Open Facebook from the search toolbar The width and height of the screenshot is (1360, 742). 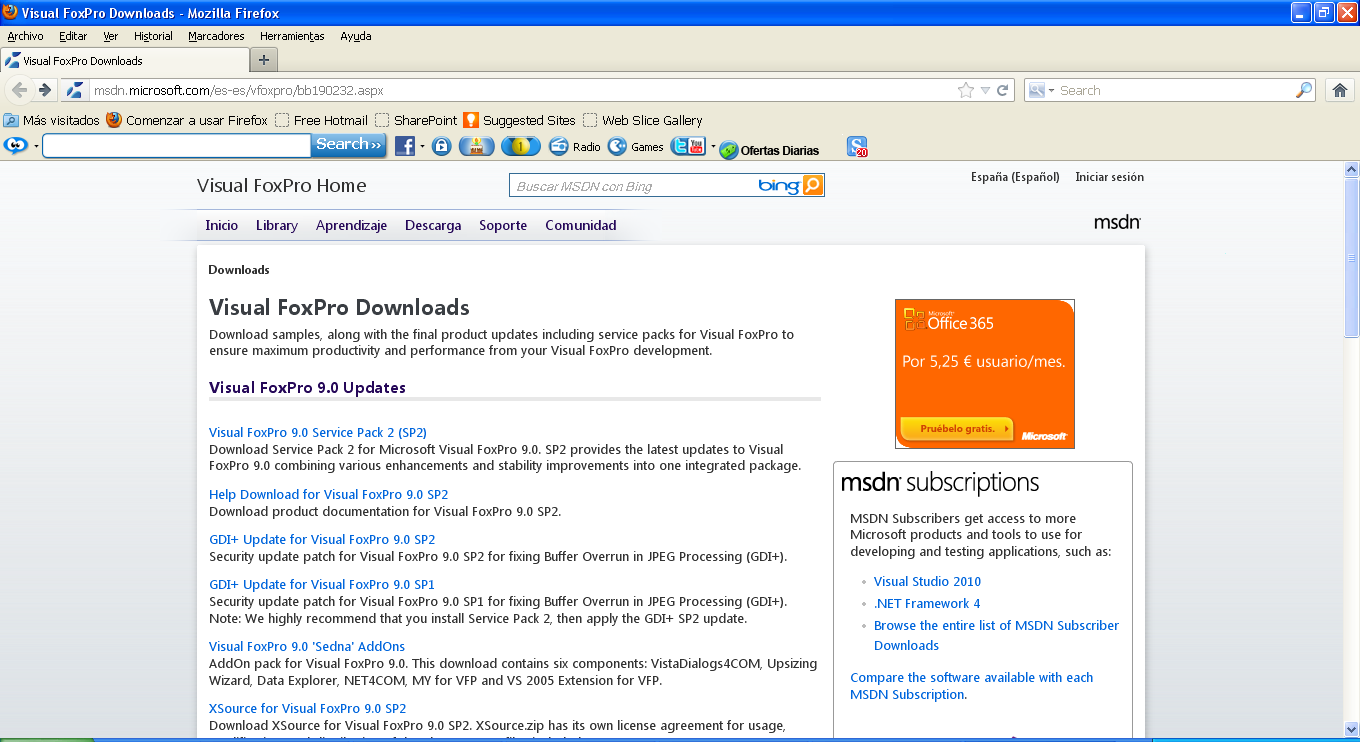(x=404, y=146)
